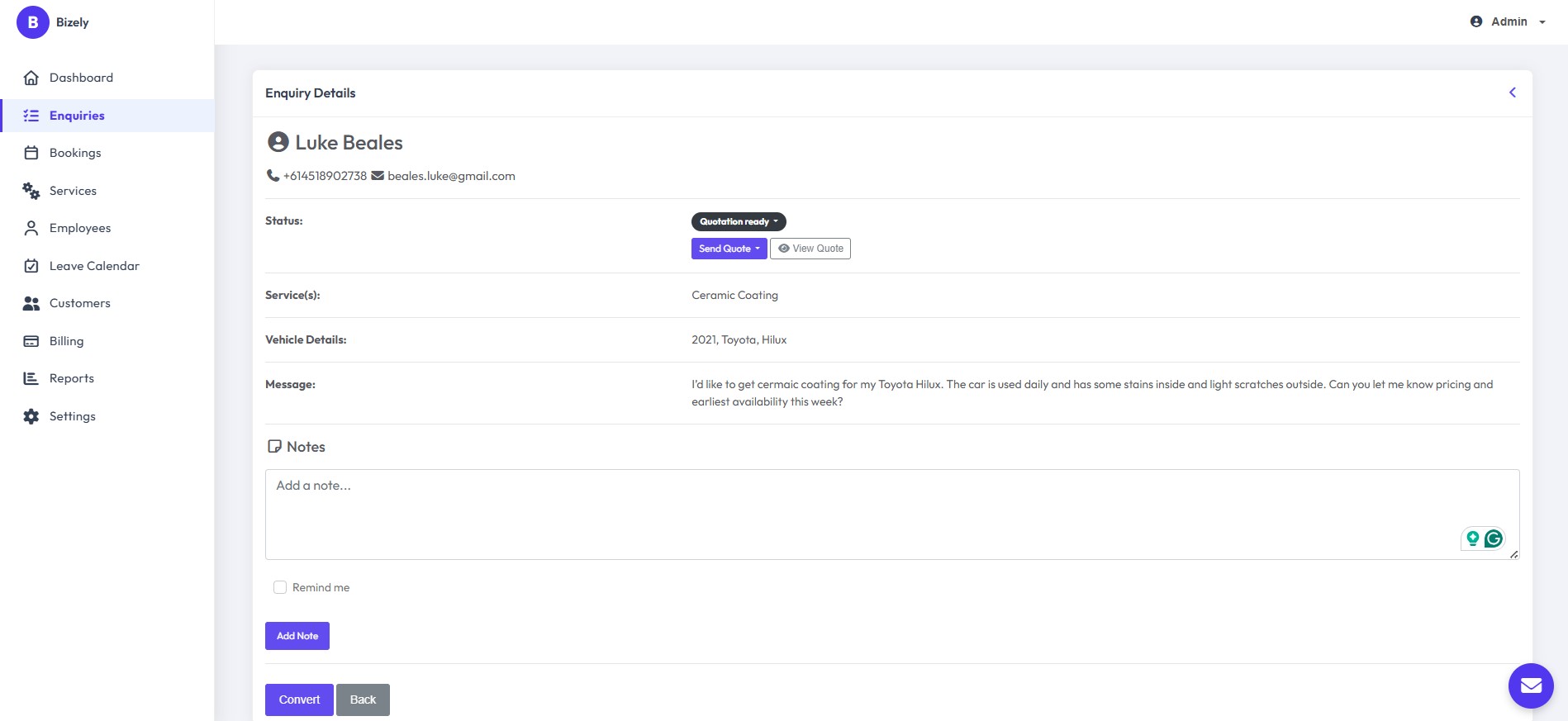Expand the Quotation ready status dropdown

739,221
